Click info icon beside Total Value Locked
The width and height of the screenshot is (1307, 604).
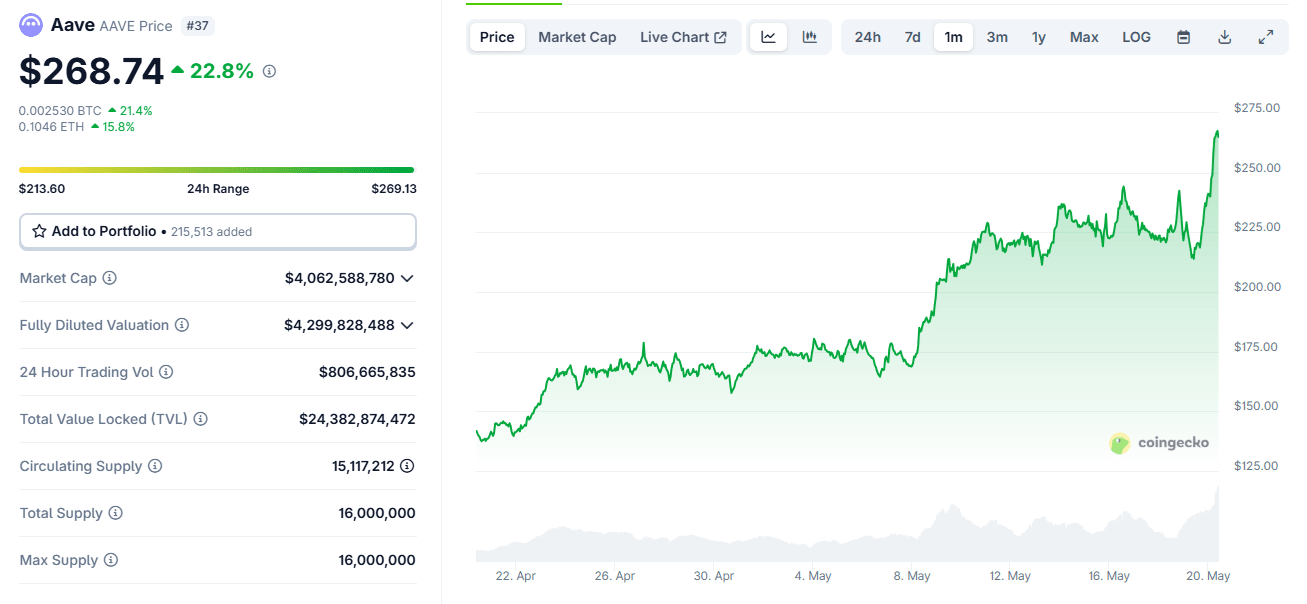(200, 419)
